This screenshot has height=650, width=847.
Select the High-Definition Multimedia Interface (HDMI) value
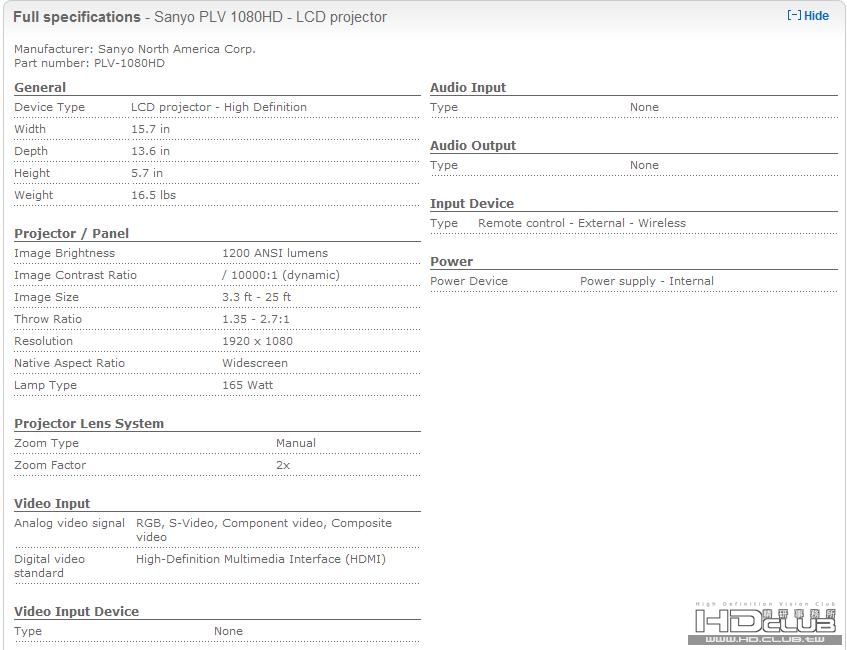261,559
